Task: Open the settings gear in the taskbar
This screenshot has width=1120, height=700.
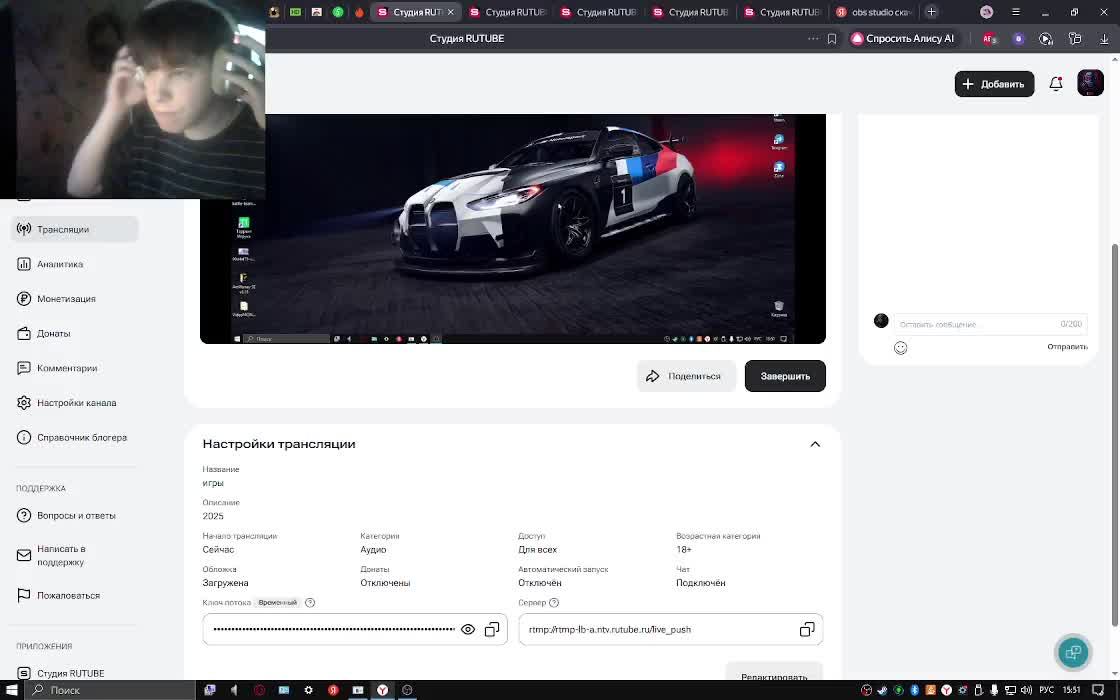Action: 309,690
